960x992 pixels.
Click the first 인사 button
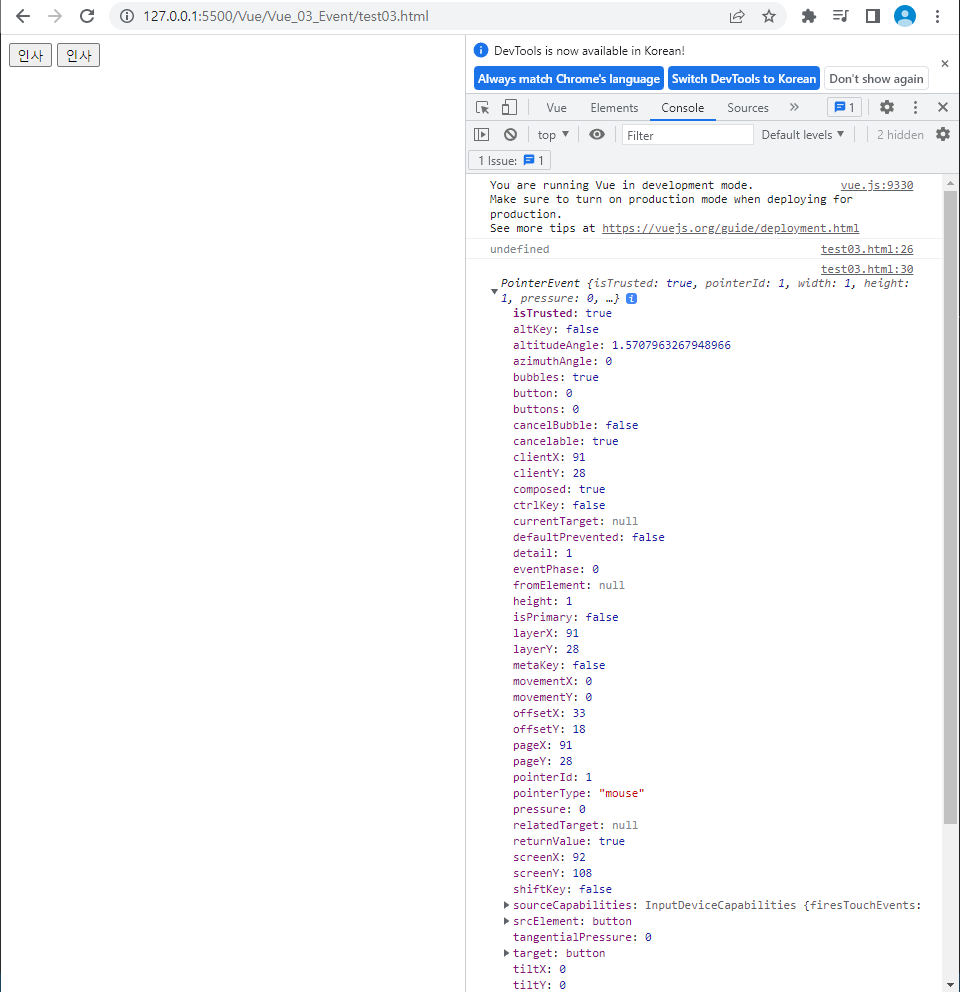click(x=30, y=55)
